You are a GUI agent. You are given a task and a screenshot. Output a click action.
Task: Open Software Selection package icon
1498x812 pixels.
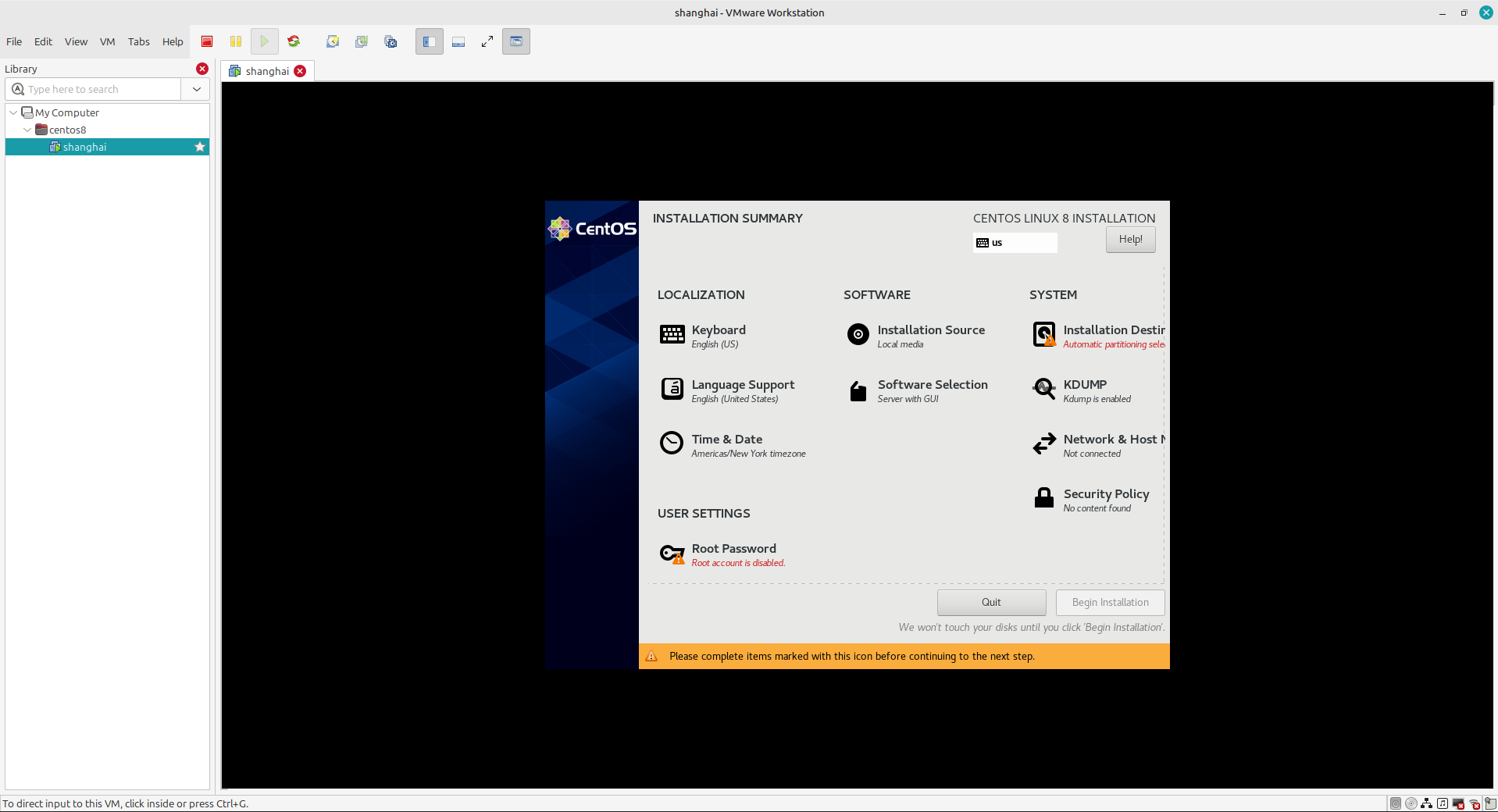[x=858, y=390]
